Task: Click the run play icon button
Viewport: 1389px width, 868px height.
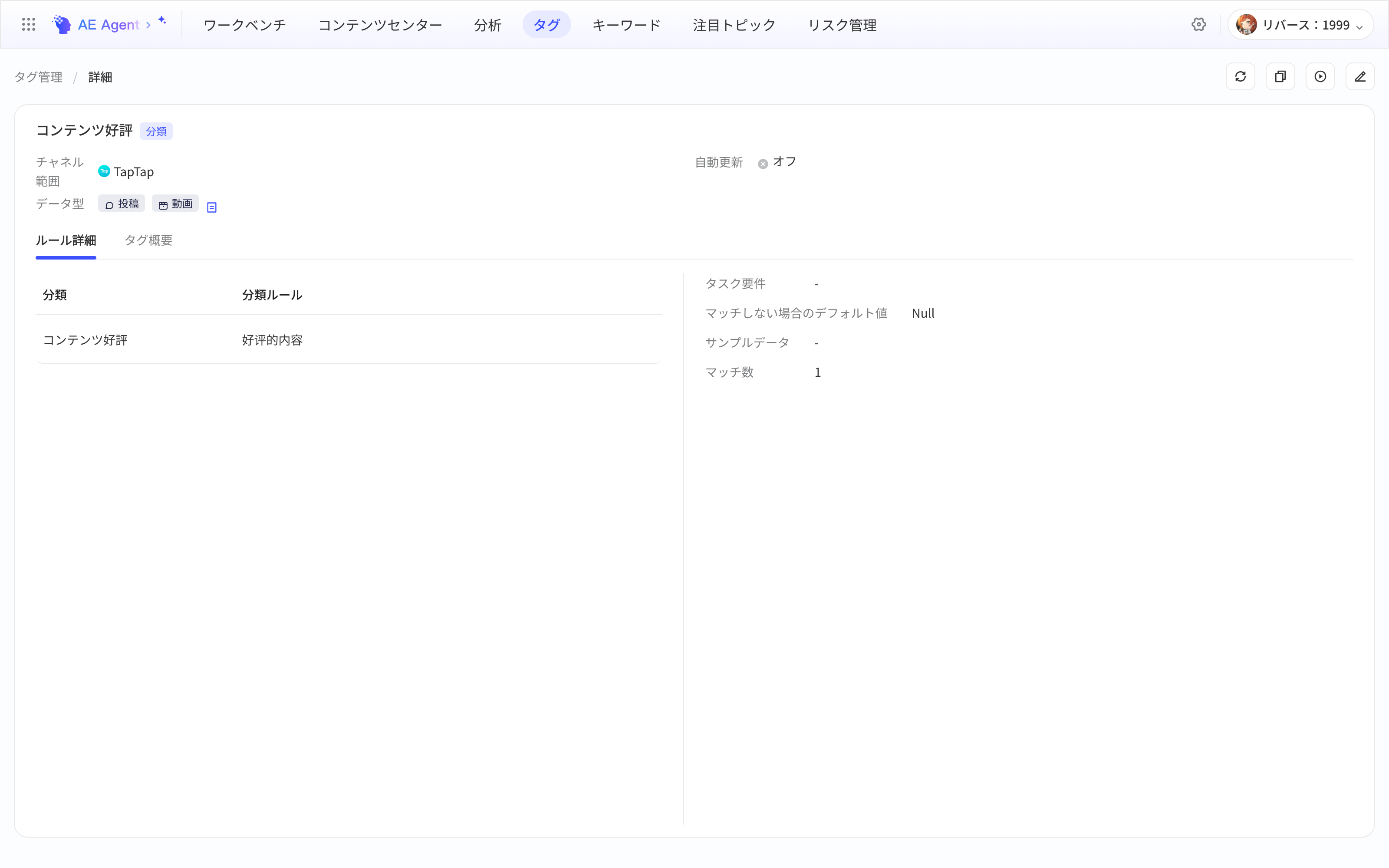Action: (1320, 76)
